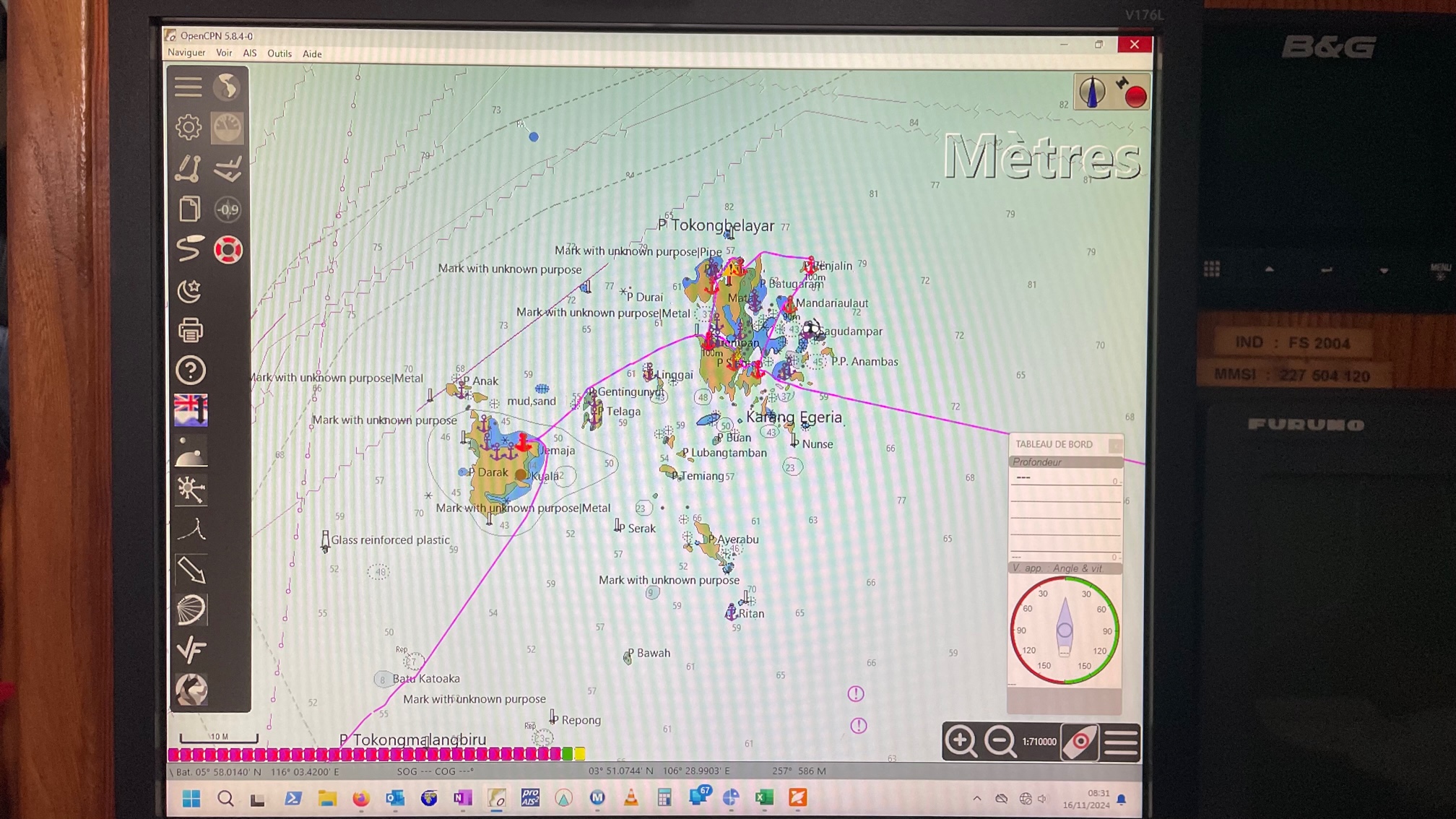
Task: Toggle follow own-ship button
Action: (x=1080, y=742)
